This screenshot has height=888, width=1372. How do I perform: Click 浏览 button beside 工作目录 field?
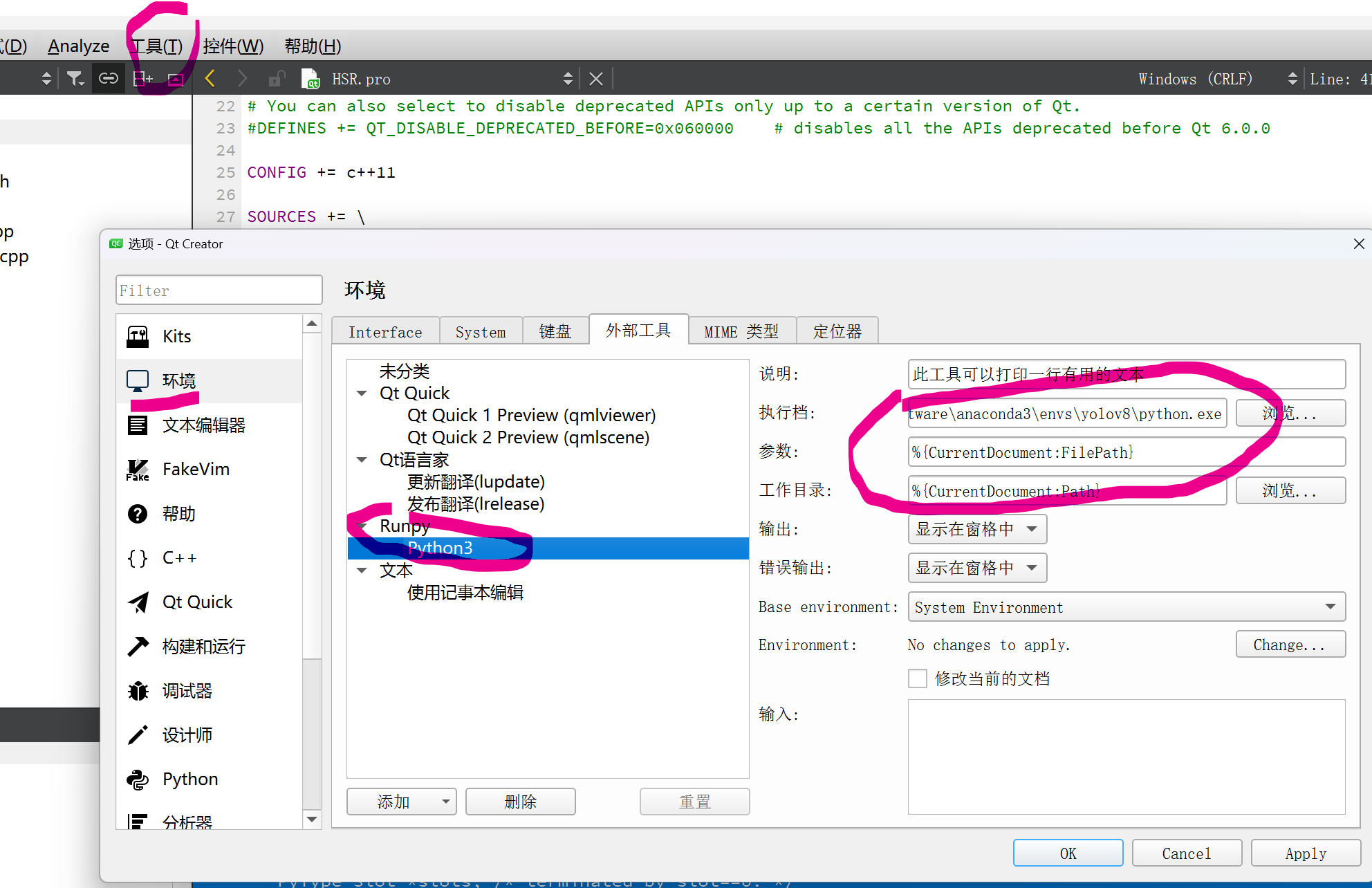(x=1290, y=490)
